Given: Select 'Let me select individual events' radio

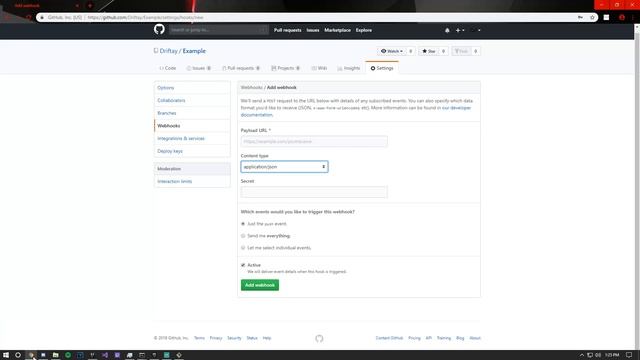Looking at the screenshot, I should pos(243,248).
